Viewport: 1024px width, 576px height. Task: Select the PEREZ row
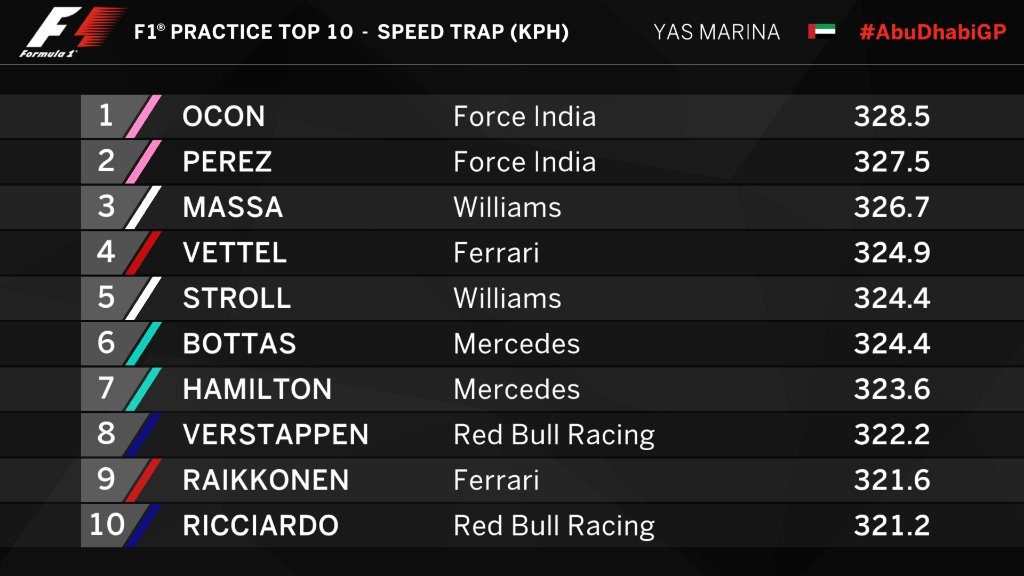click(512, 161)
